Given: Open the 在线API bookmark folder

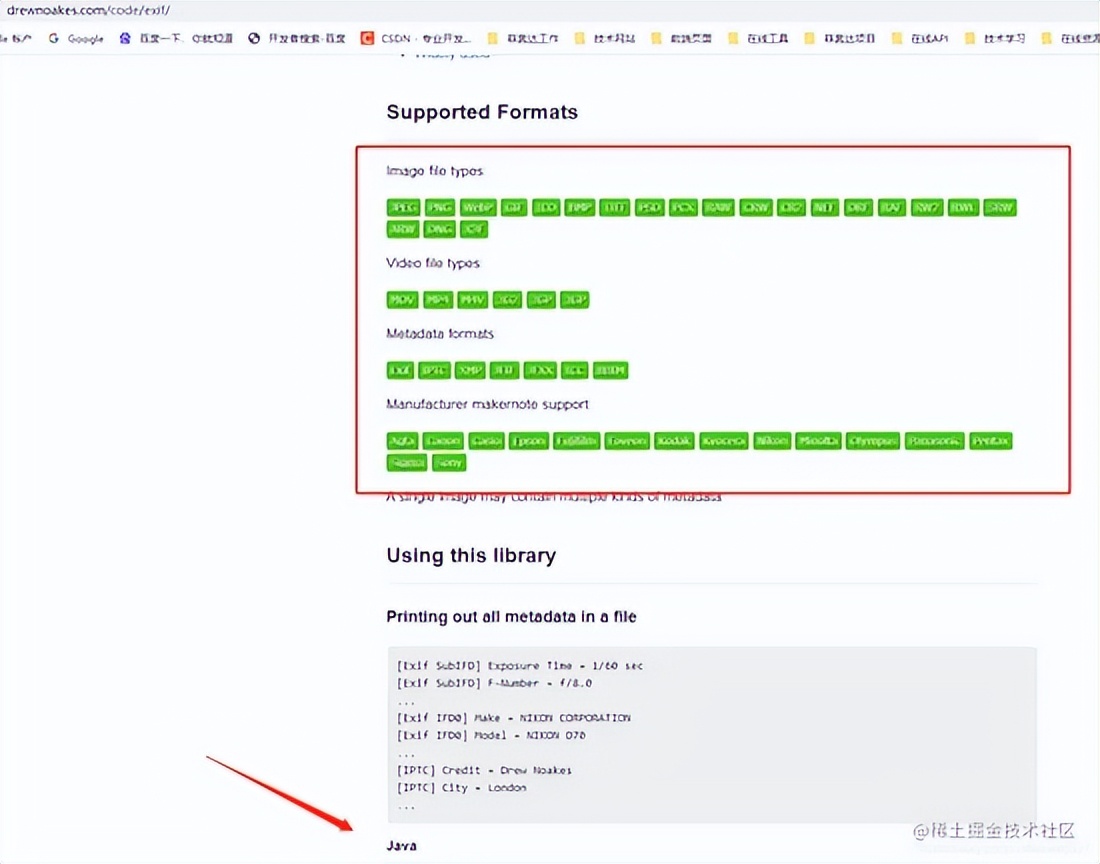Looking at the screenshot, I should pyautogui.click(x=920, y=39).
